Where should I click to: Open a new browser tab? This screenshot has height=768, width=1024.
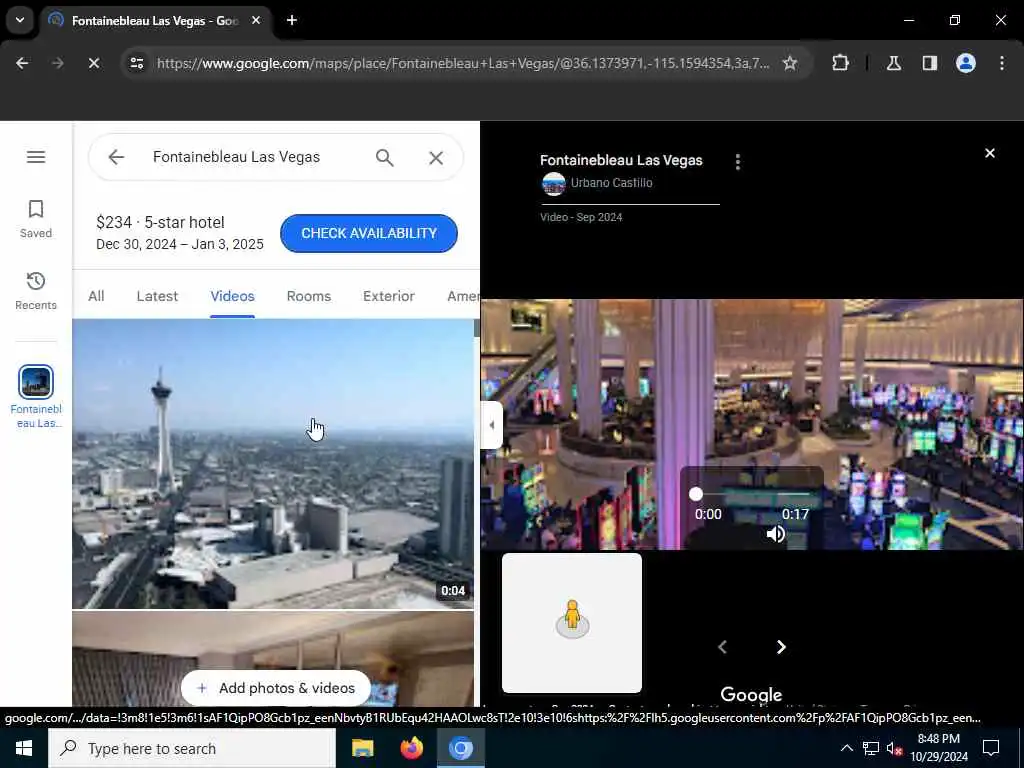coord(292,20)
